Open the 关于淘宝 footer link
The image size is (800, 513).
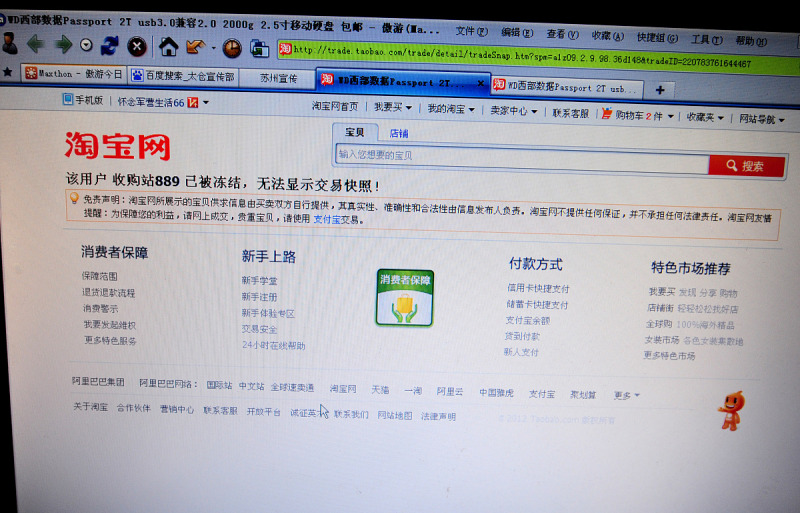90,407
